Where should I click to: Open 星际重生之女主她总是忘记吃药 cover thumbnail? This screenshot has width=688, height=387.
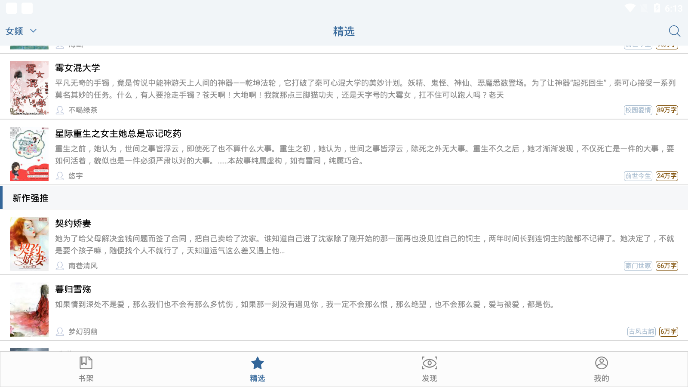click(29, 154)
